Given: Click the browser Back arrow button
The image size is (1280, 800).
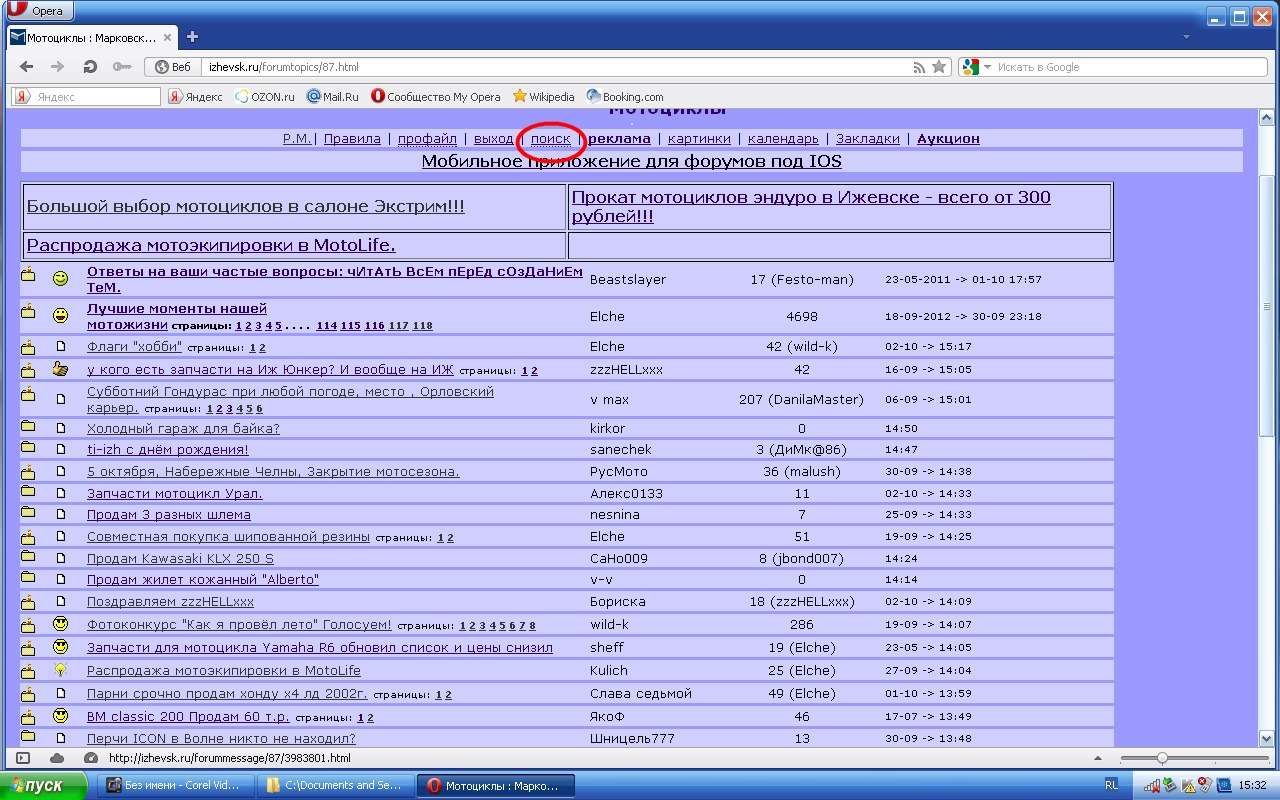Looking at the screenshot, I should pos(27,67).
